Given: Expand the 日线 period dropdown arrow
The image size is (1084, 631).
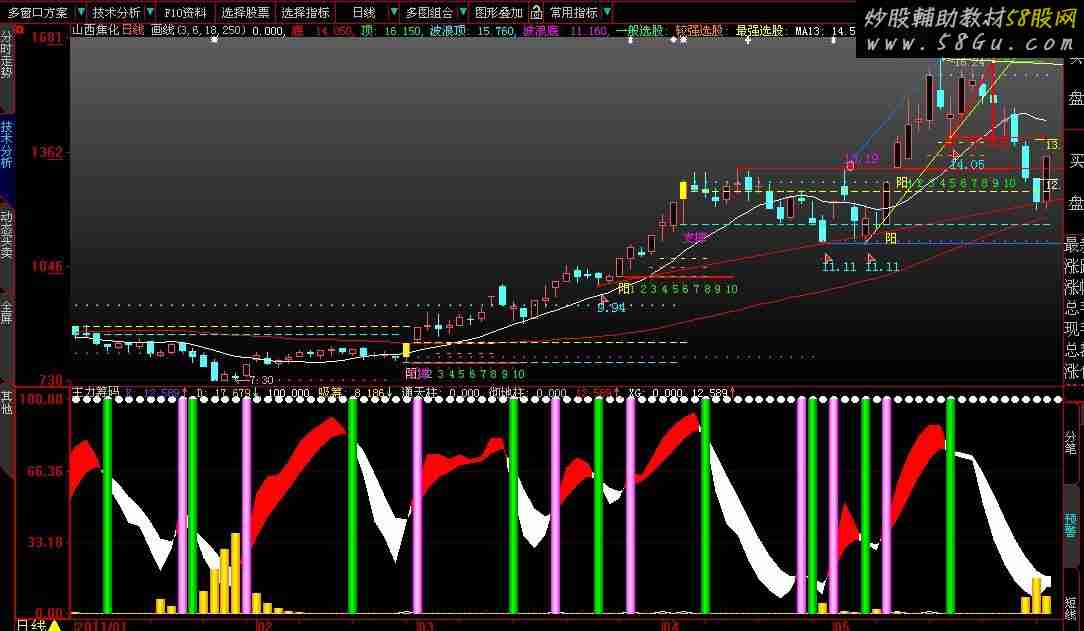Looking at the screenshot, I should click(x=393, y=12).
